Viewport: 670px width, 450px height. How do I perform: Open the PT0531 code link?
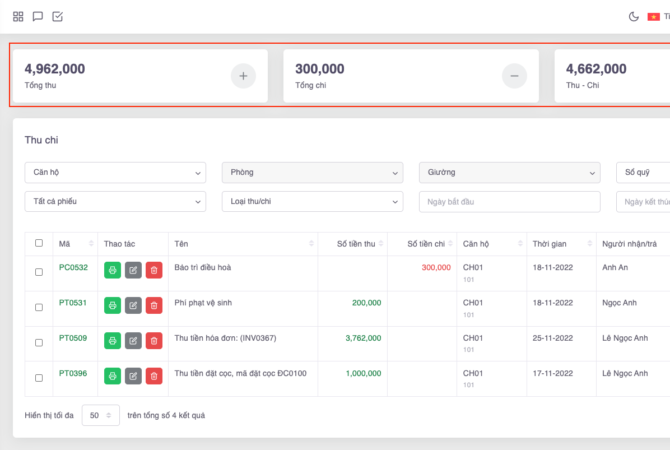point(73,303)
